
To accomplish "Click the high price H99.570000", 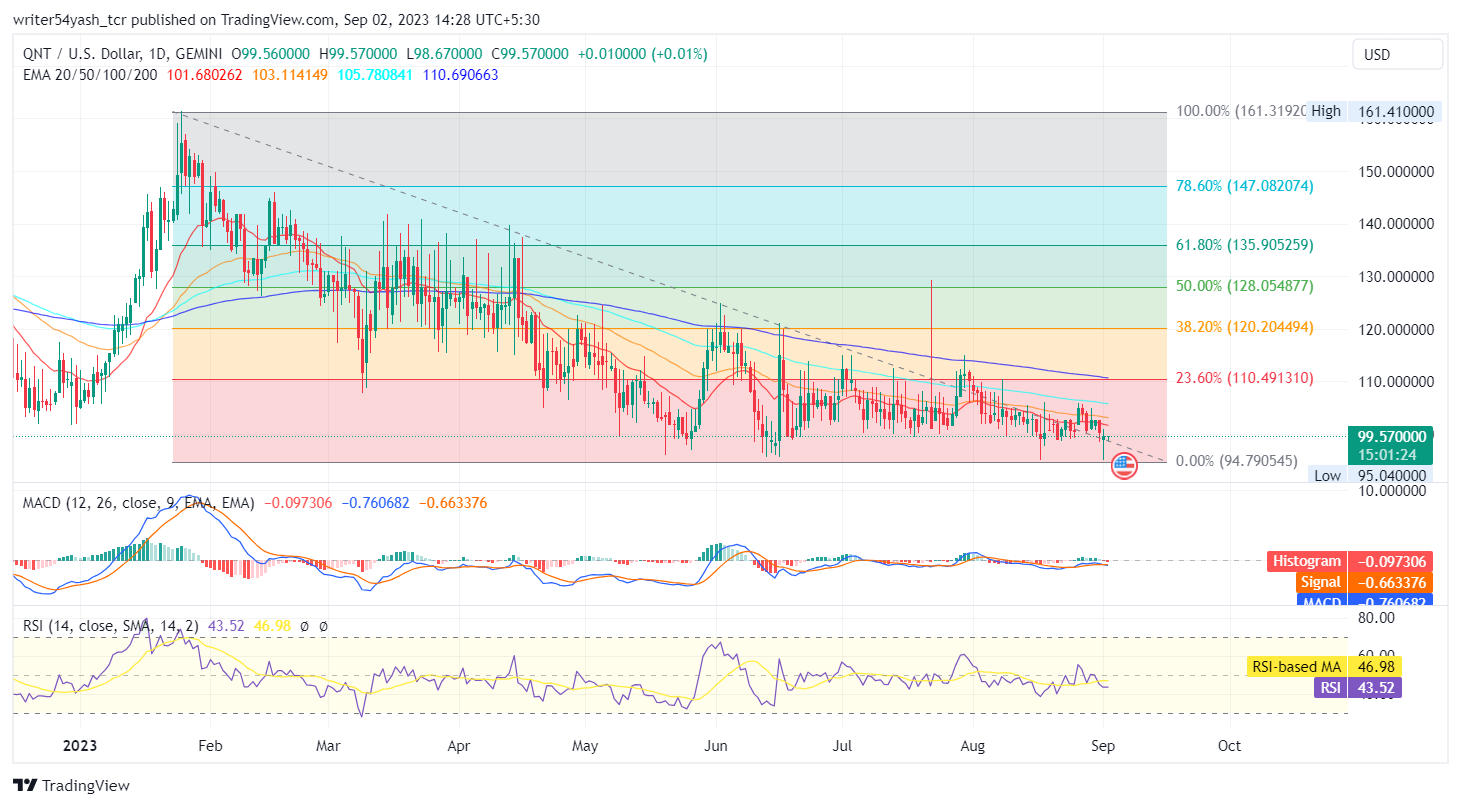I will (x=358, y=54).
